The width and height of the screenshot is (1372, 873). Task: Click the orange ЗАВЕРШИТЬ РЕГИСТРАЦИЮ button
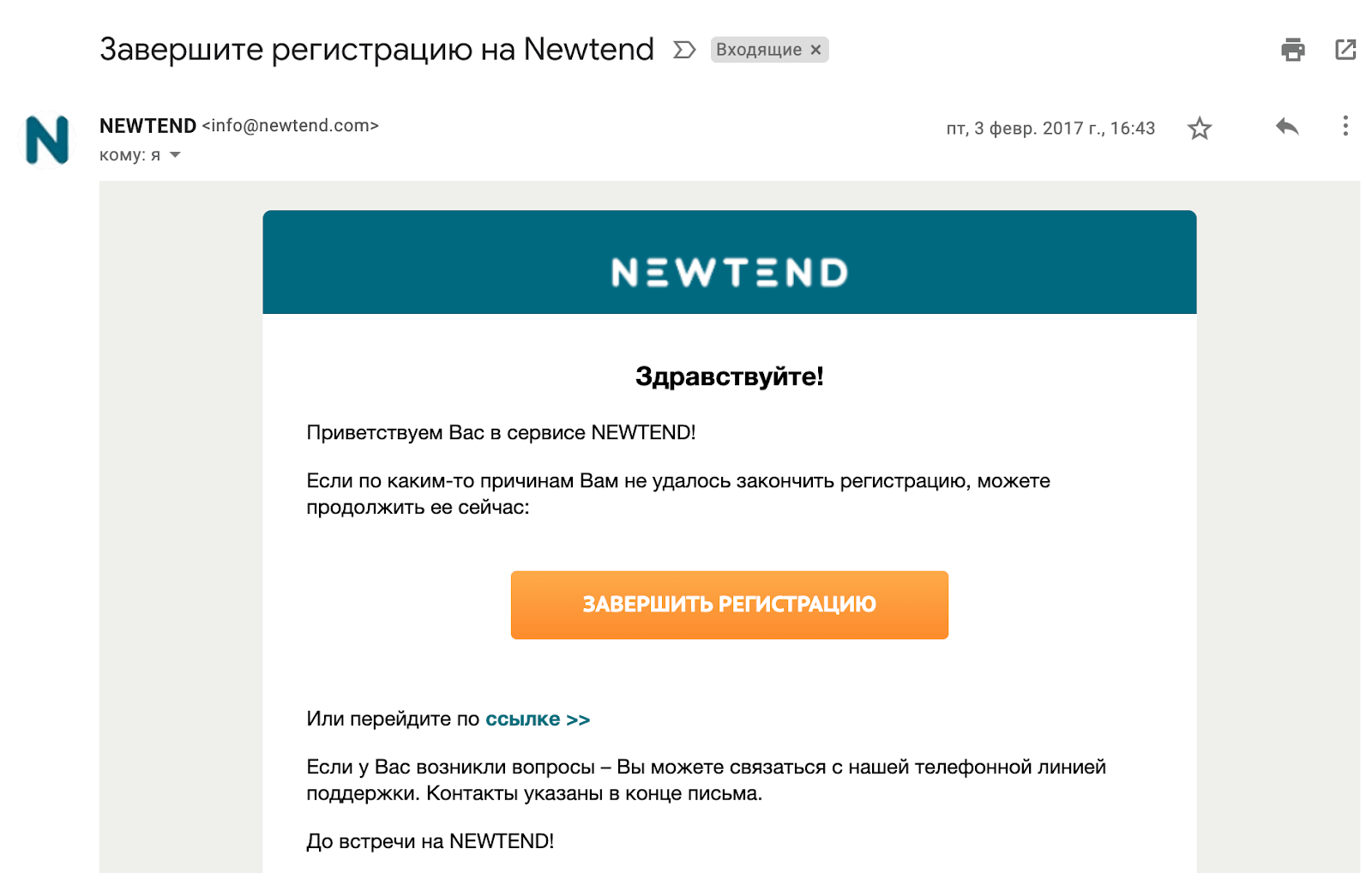(730, 605)
